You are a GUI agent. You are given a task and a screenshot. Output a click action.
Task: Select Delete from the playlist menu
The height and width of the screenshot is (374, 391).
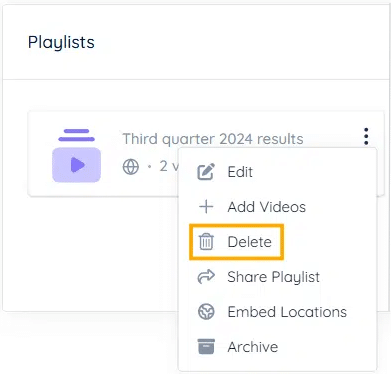pos(277,242)
